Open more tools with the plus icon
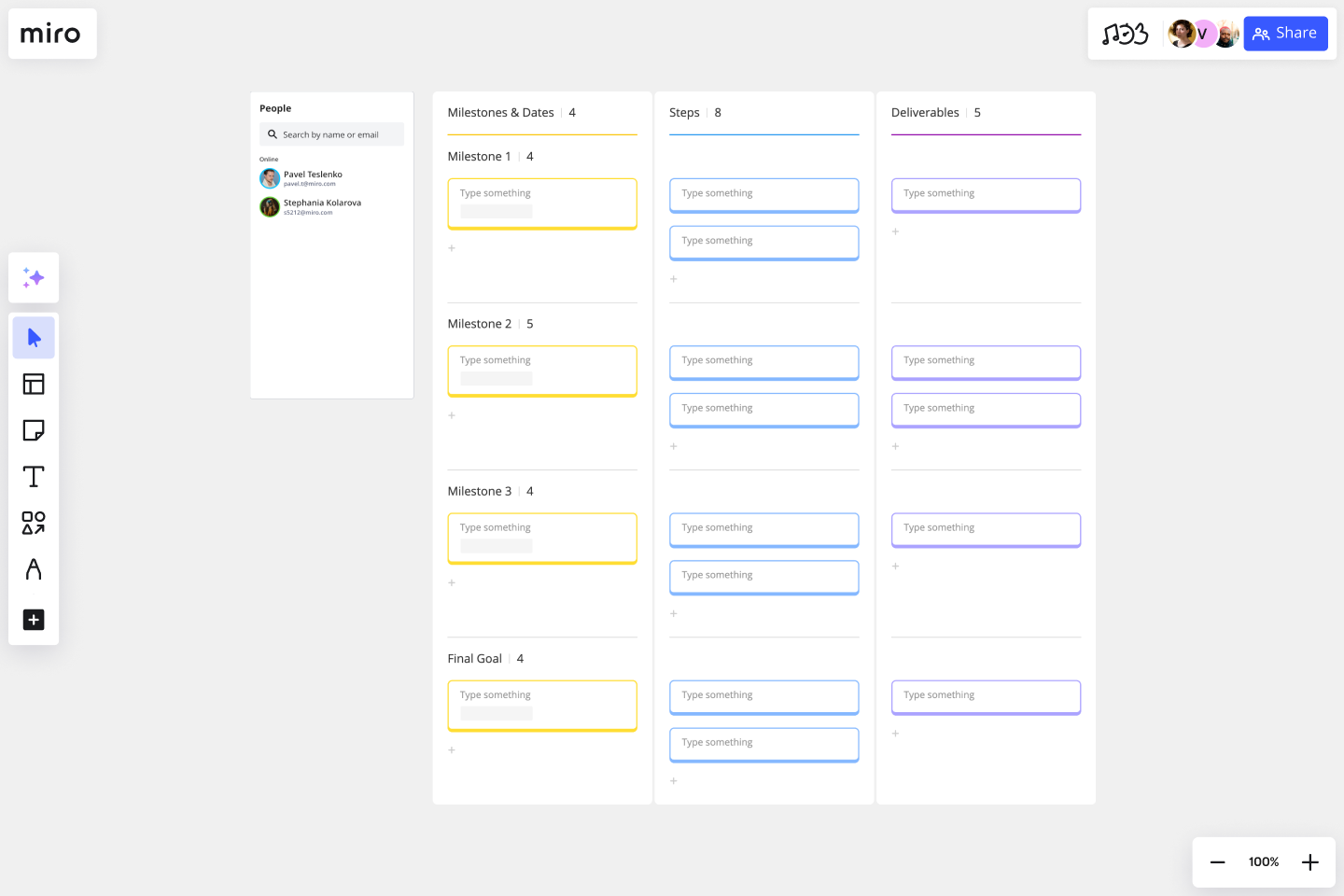Screen dimensions: 1344x896 click(34, 620)
